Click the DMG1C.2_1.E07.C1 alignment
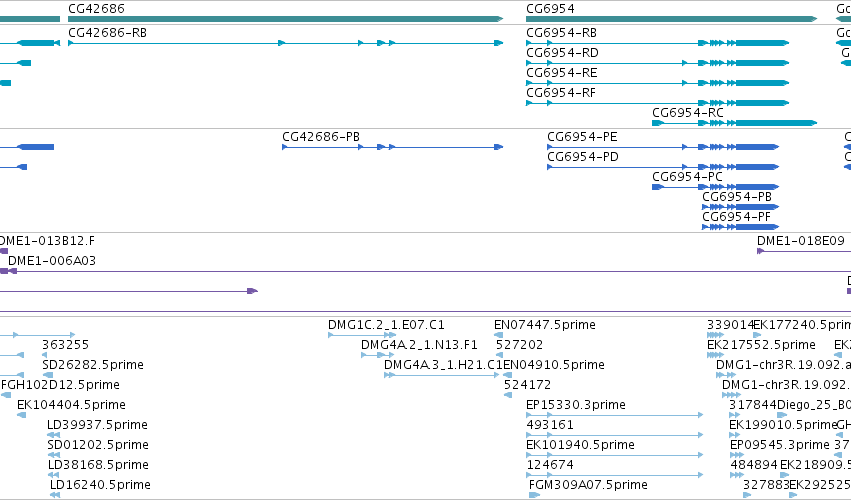 tap(386, 325)
